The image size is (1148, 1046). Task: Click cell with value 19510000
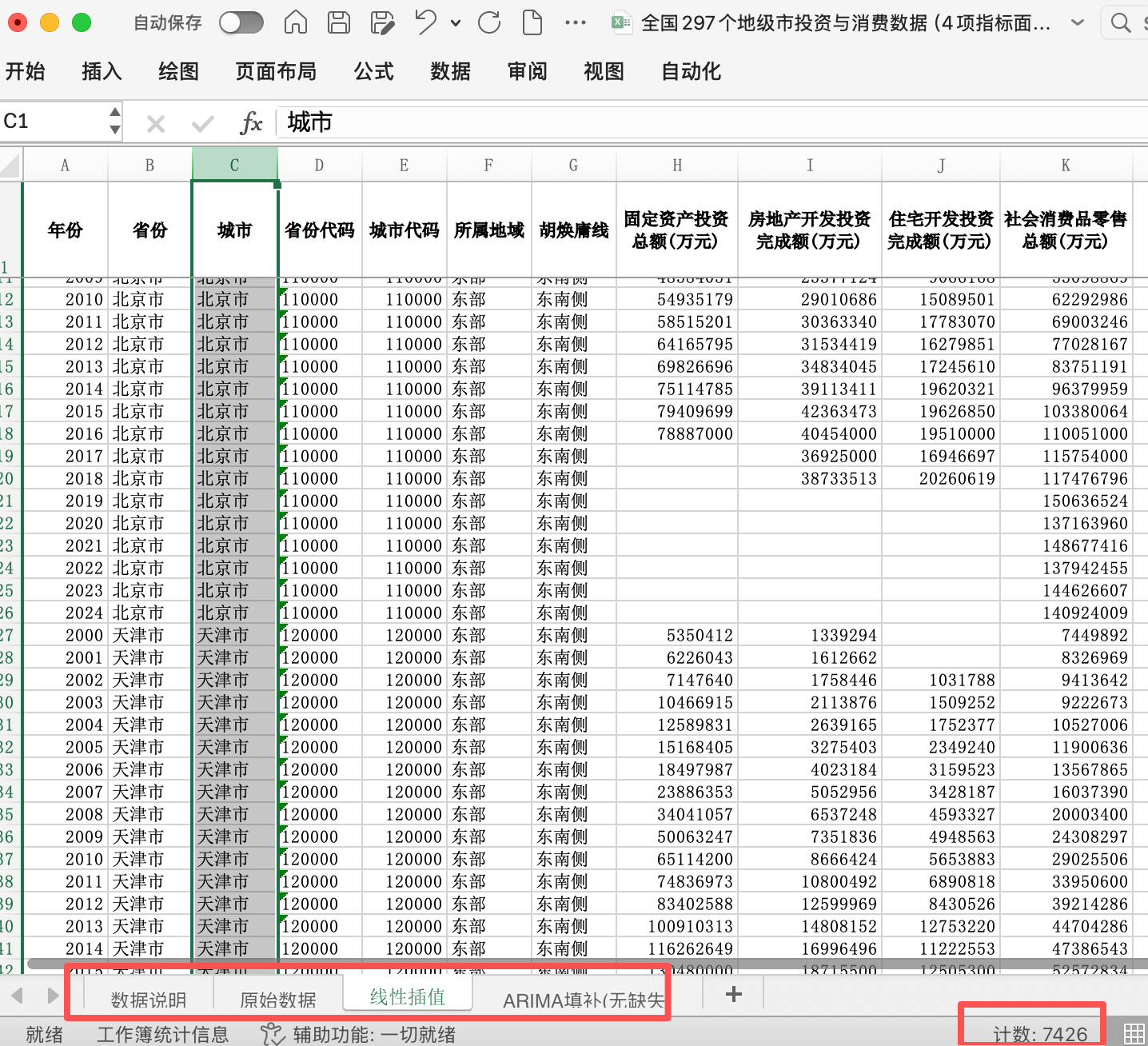pyautogui.click(x=941, y=433)
